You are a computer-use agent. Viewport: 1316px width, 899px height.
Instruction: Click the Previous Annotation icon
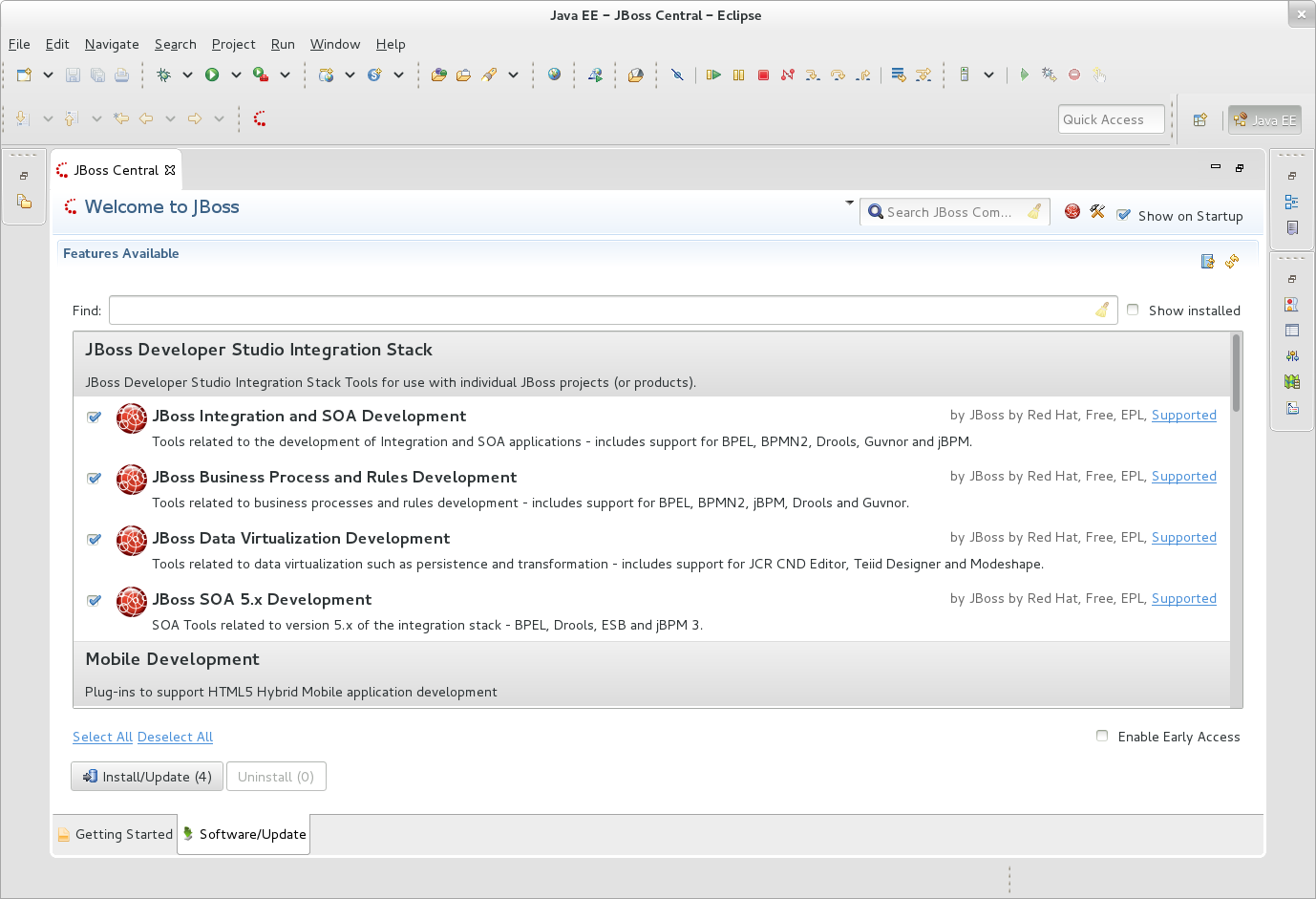point(71,118)
